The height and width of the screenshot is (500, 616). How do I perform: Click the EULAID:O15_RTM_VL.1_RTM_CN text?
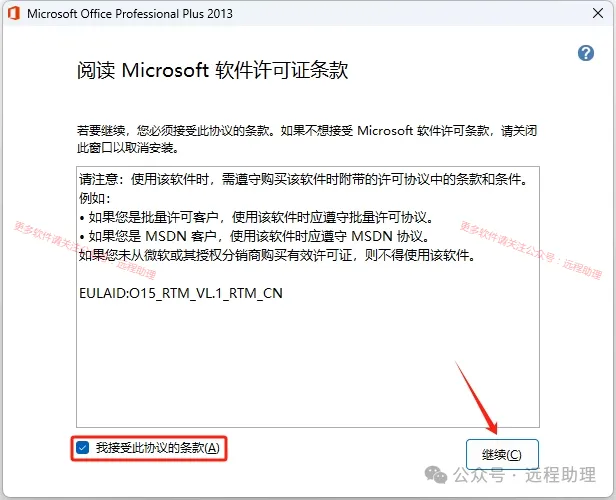[181, 293]
